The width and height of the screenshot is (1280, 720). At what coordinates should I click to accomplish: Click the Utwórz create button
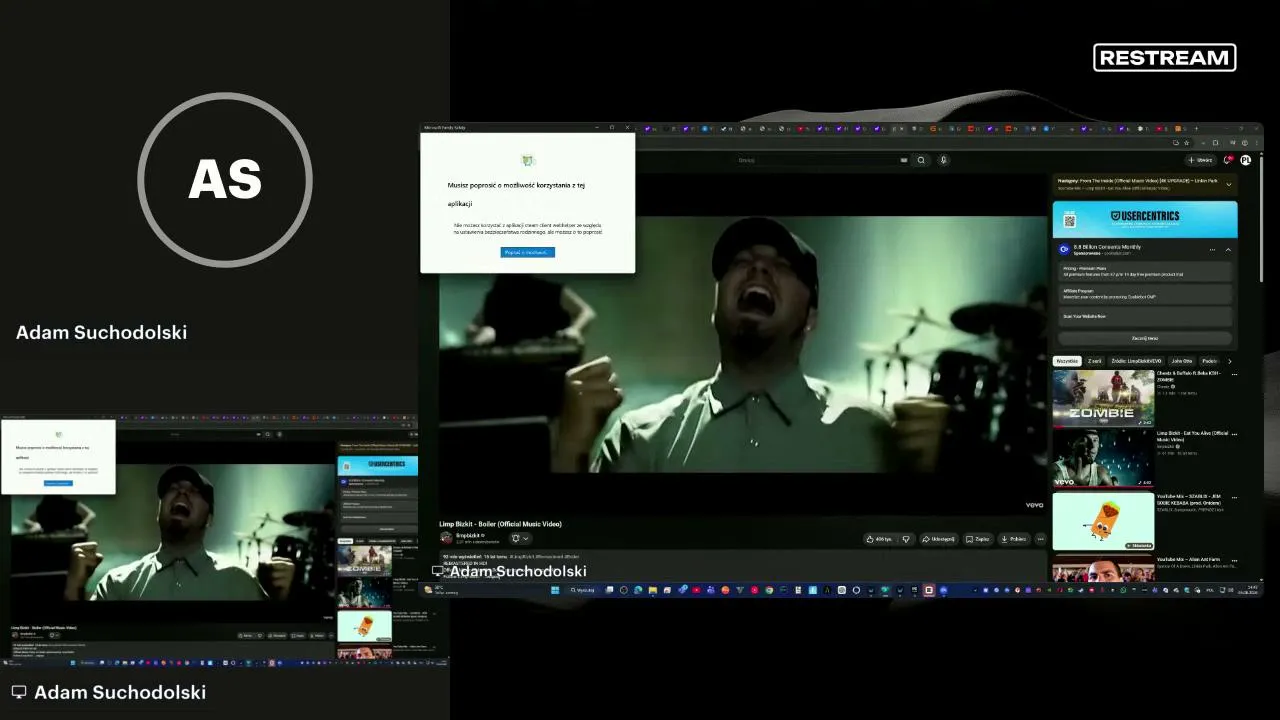[1201, 160]
